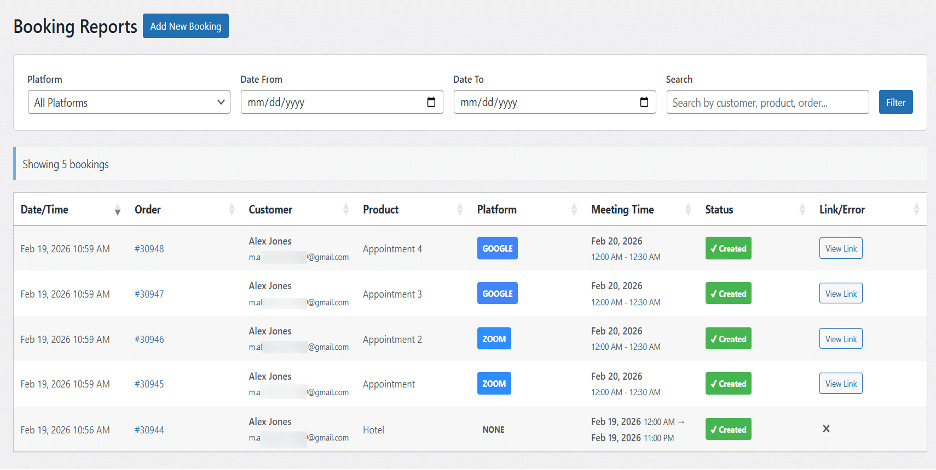The image size is (936, 470).
Task: Sort by the Customer column arrows
Action: pos(346,210)
